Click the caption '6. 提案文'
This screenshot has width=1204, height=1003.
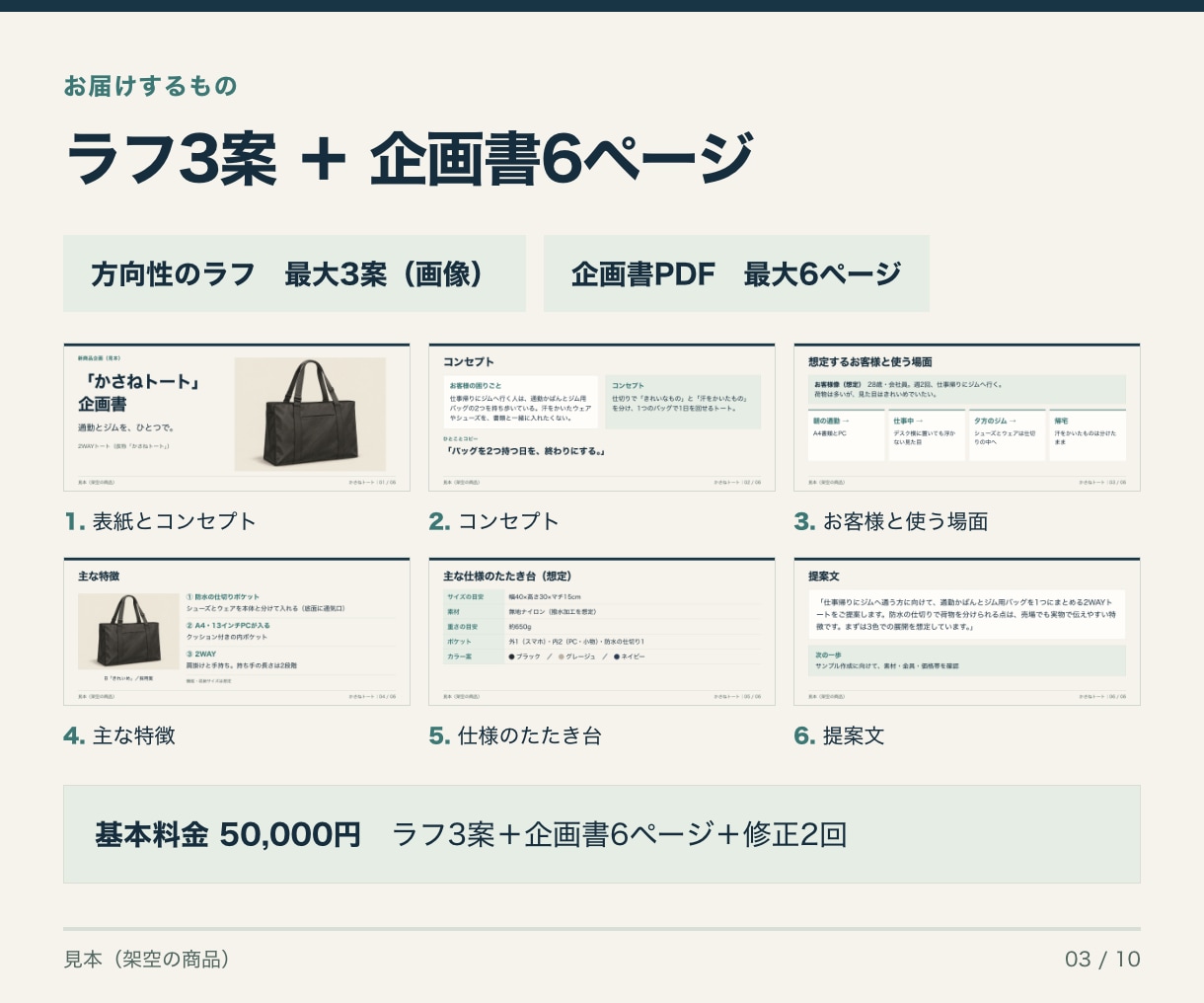click(839, 735)
